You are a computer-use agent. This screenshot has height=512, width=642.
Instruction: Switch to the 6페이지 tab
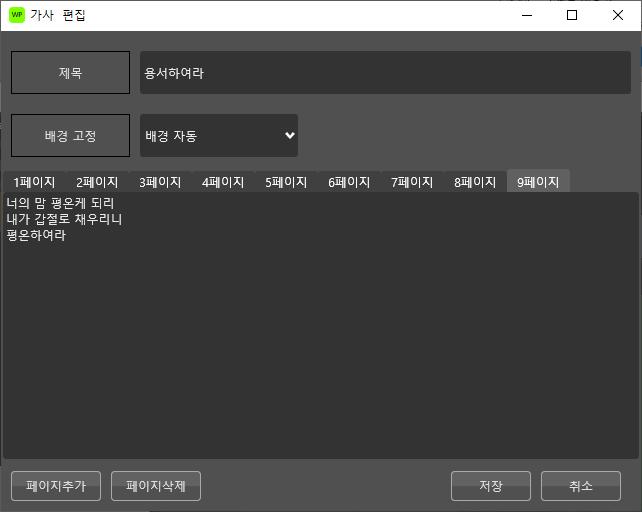[x=349, y=182]
